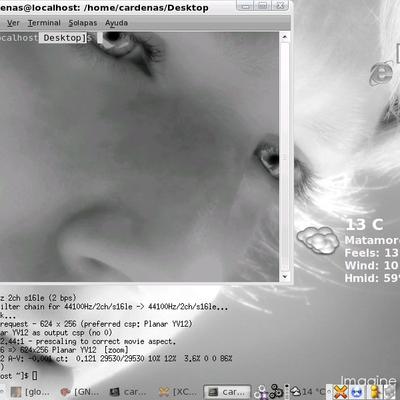Screen dimensions: 400x400
Task: Click the terminal vertical scrollbar track
Action: point(285,157)
